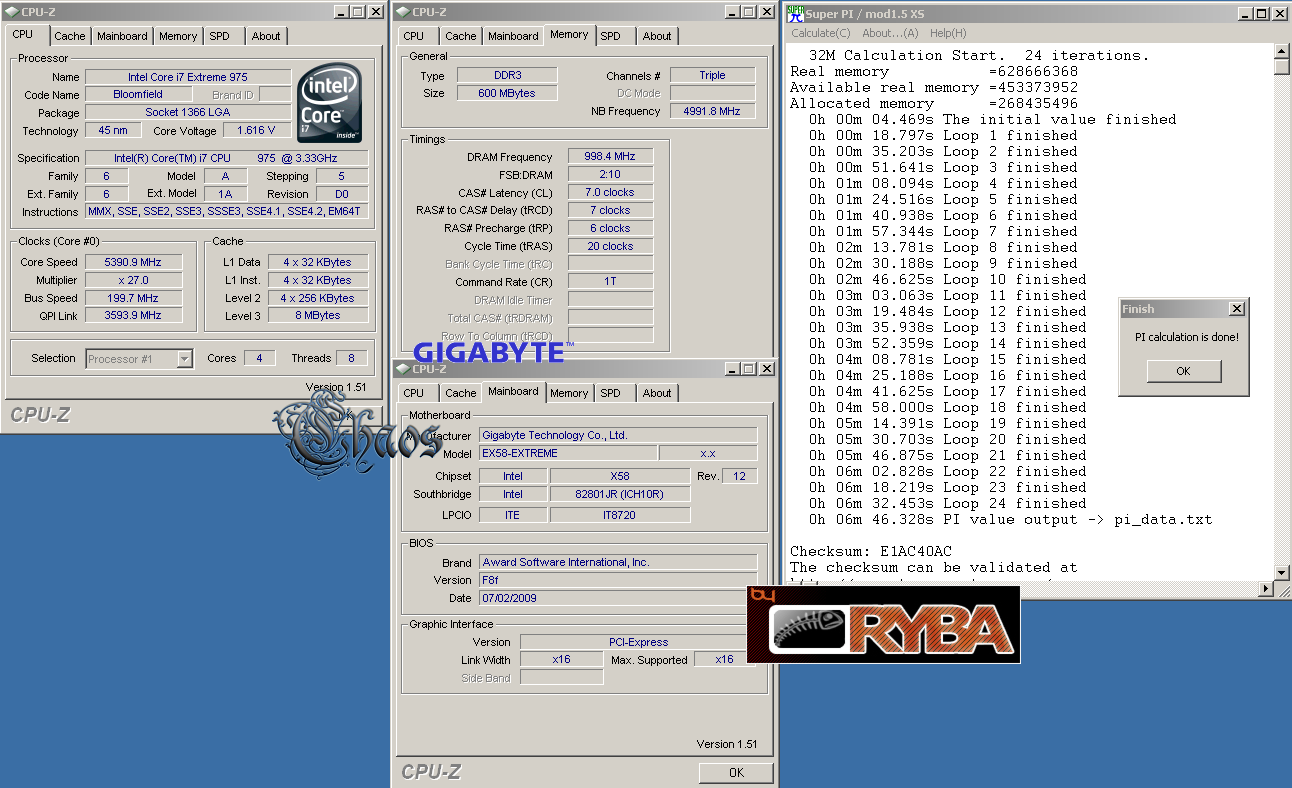Select Mainboard tab in the Memory-timings CPU-Z window
Screen dimensions: 1292x788
pyautogui.click(x=513, y=36)
